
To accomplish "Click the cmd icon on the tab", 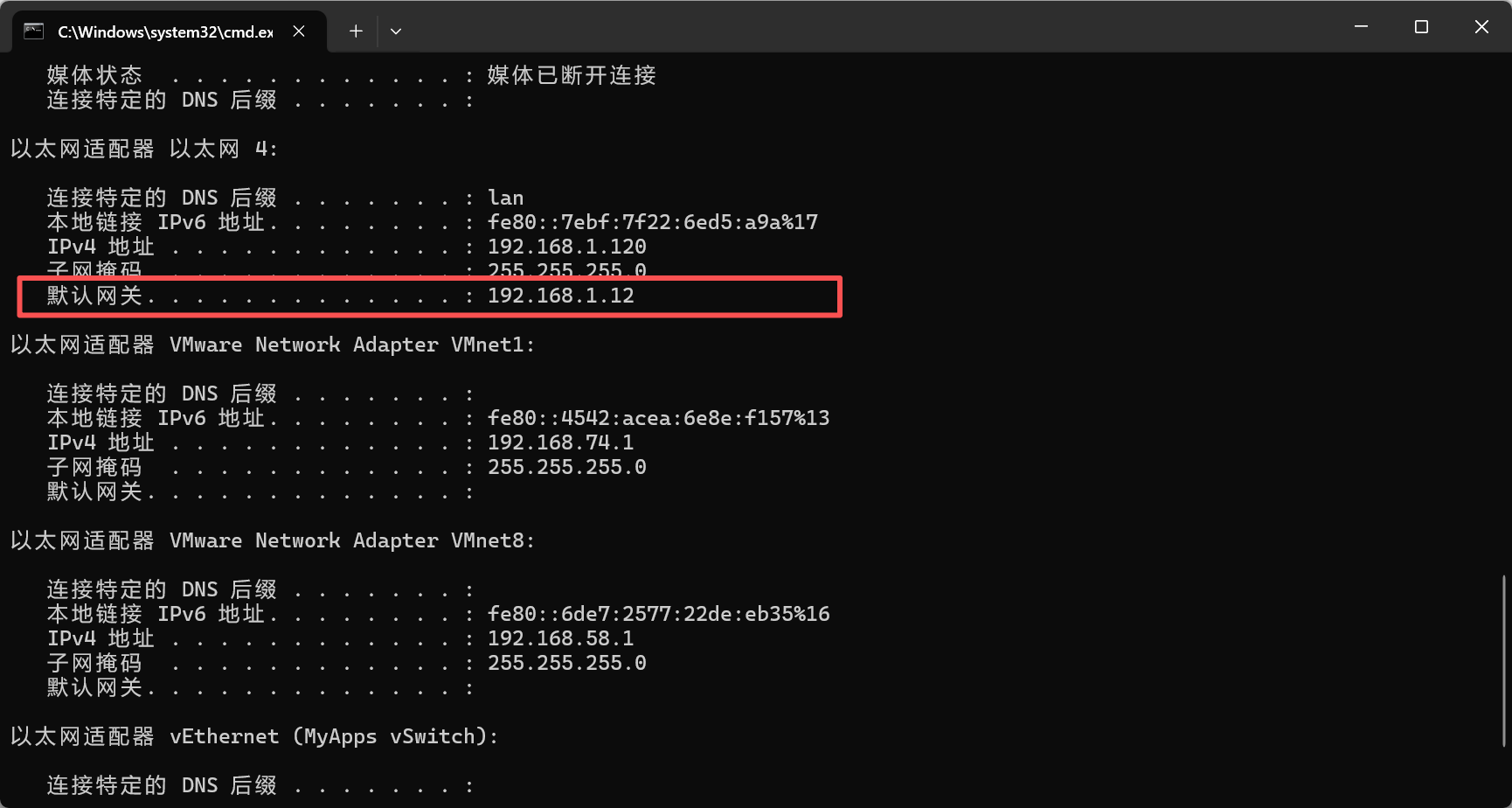I will 34,31.
